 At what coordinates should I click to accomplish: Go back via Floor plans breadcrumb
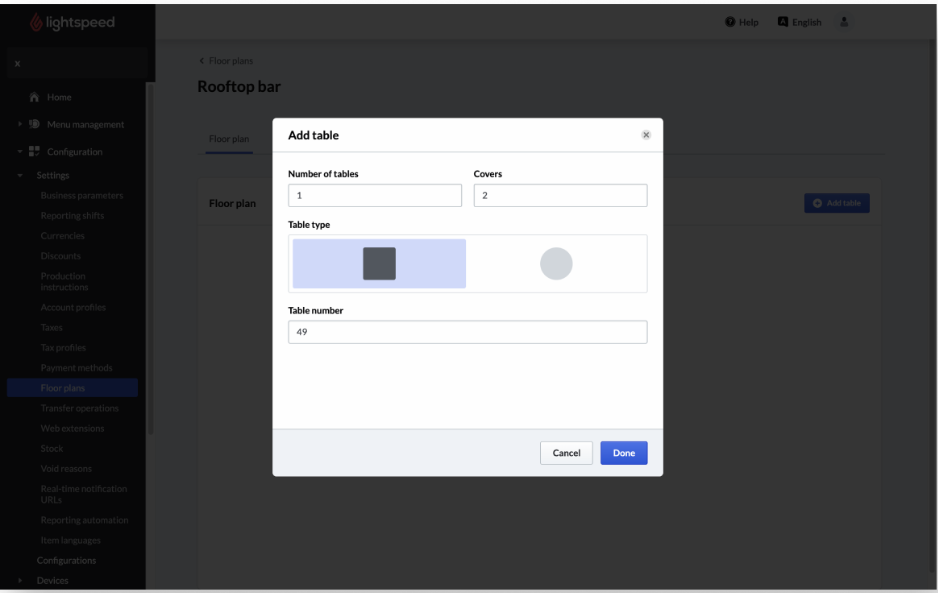point(226,61)
